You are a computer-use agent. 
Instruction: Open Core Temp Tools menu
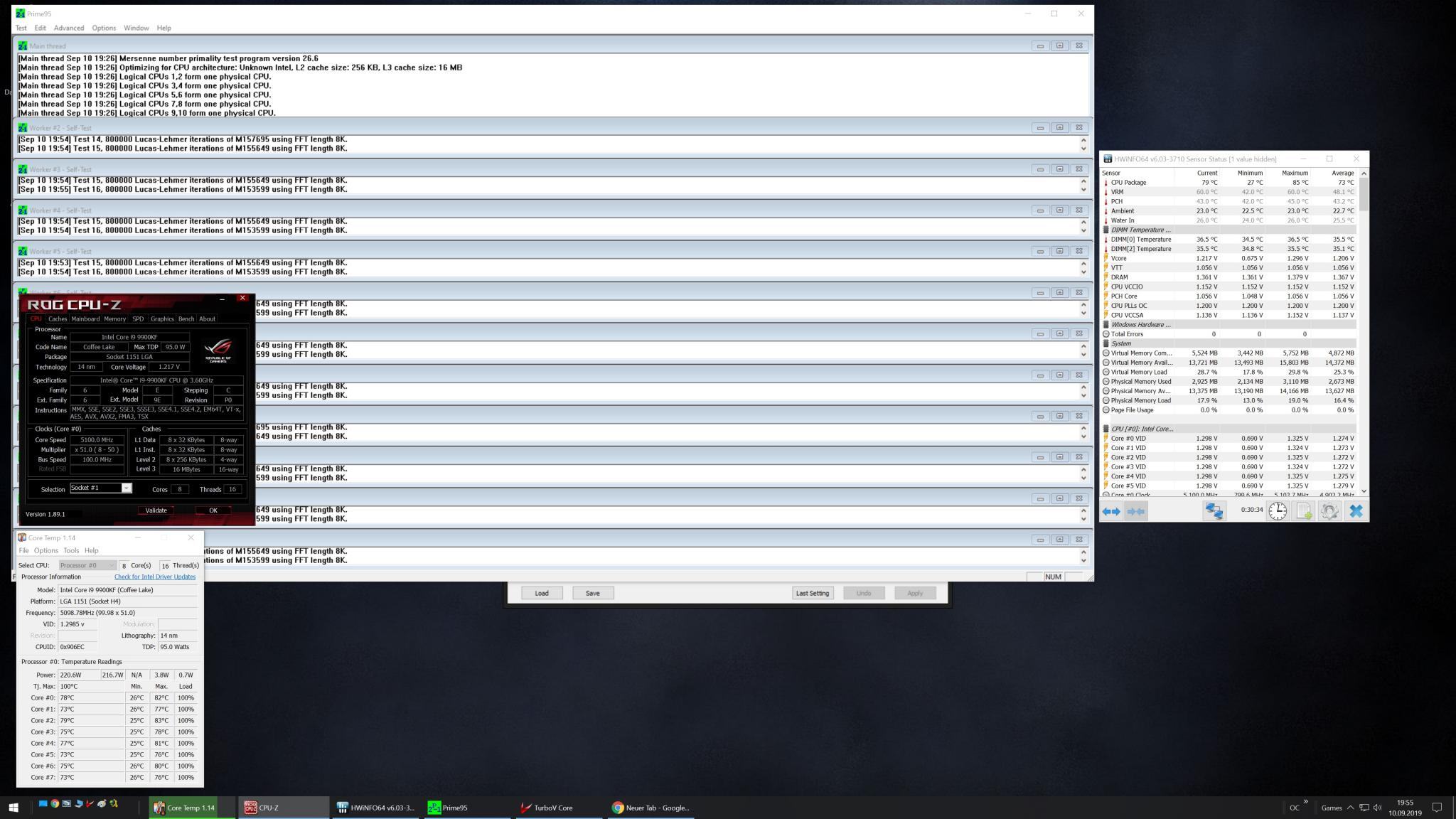click(x=71, y=550)
